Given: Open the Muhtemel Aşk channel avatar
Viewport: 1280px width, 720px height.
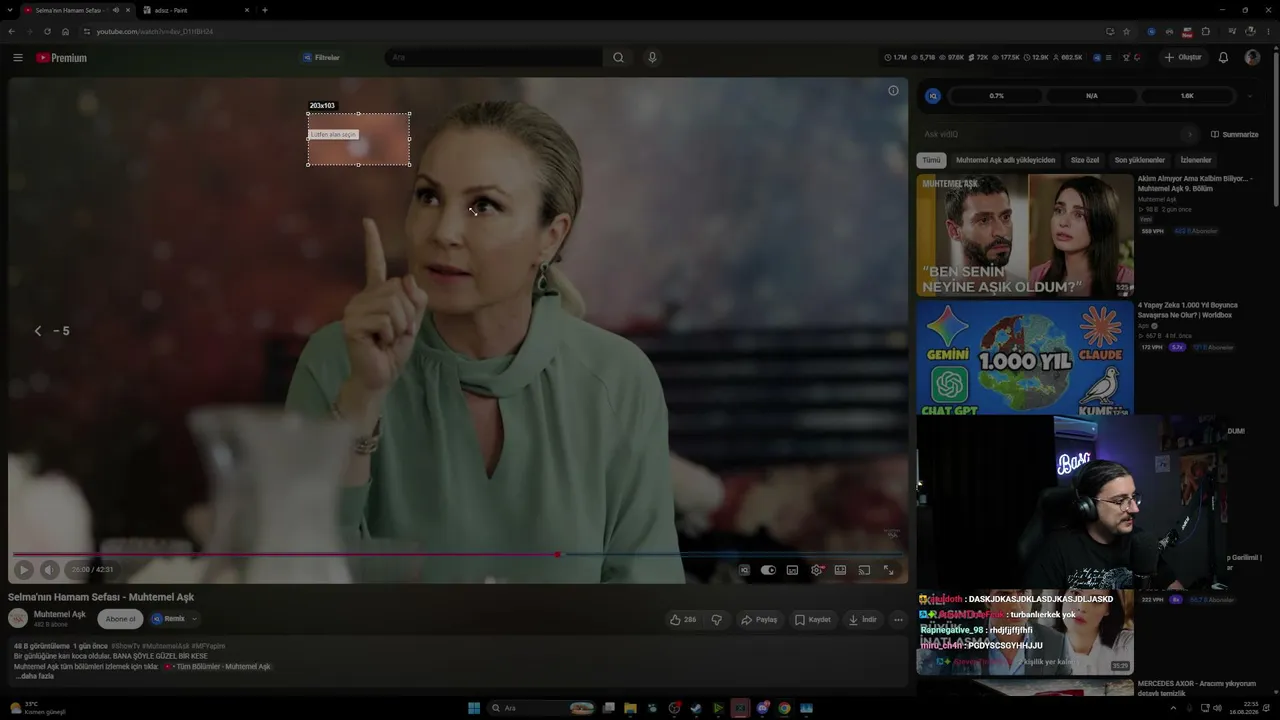Looking at the screenshot, I should [18, 619].
